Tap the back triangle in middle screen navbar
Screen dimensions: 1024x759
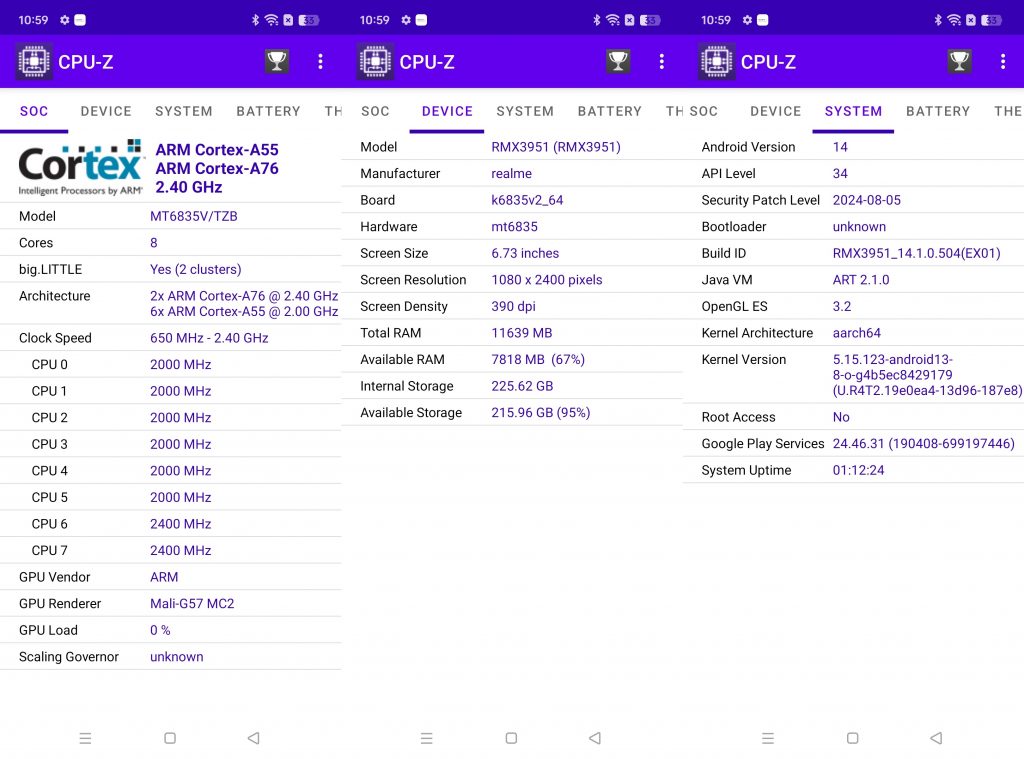coord(595,738)
